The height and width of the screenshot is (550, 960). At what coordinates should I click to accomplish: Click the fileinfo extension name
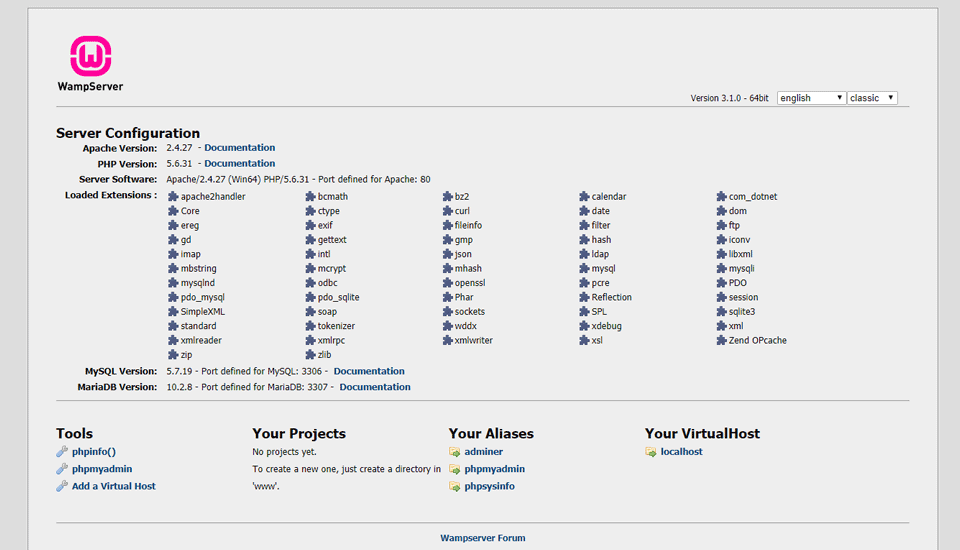click(x=468, y=225)
